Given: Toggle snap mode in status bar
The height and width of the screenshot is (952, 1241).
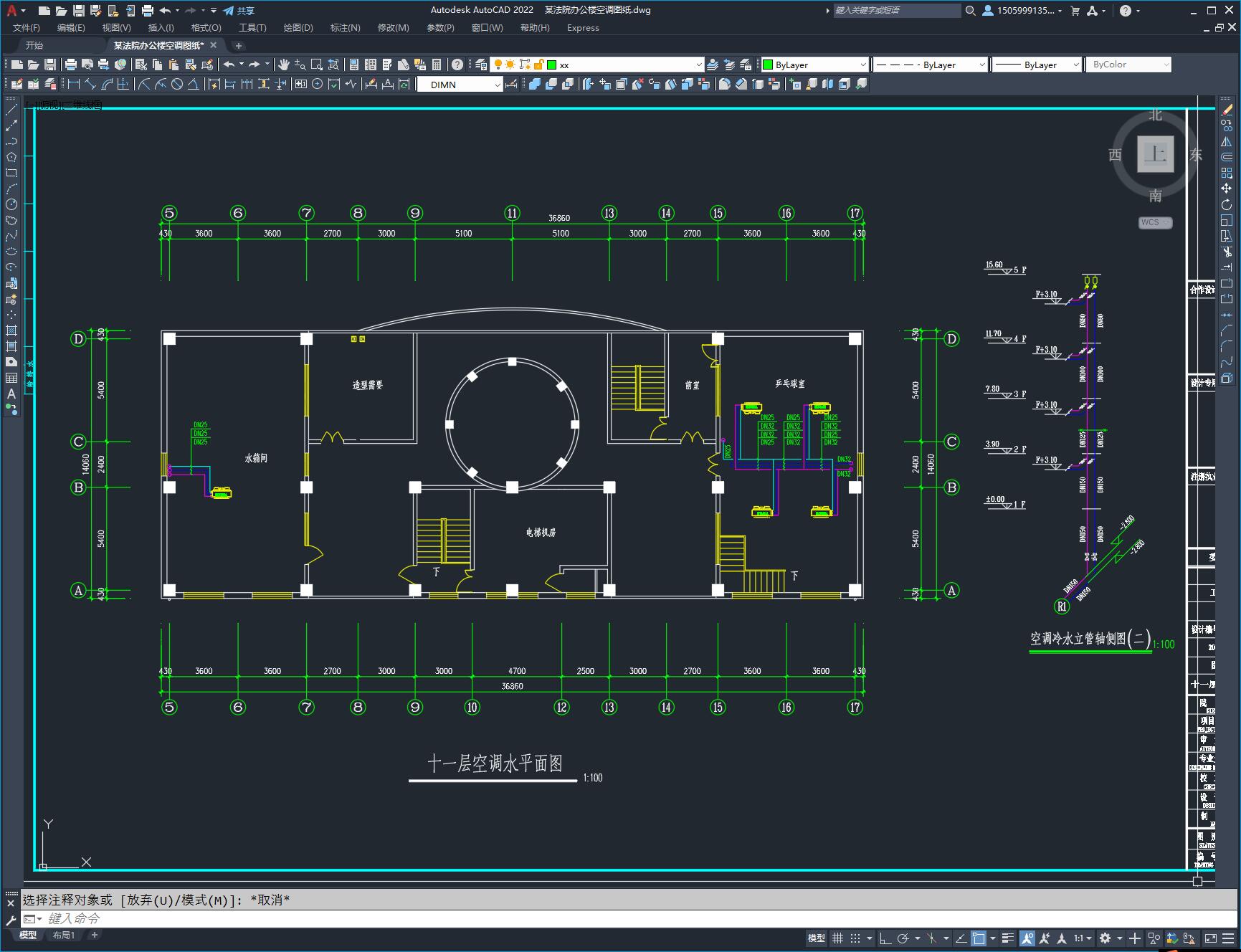Looking at the screenshot, I should pyautogui.click(x=855, y=938).
